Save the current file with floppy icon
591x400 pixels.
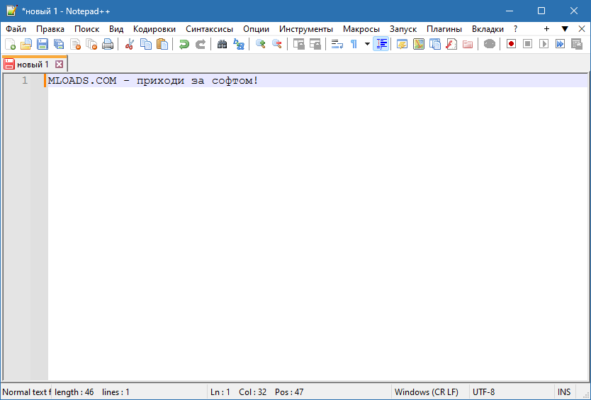click(42, 44)
